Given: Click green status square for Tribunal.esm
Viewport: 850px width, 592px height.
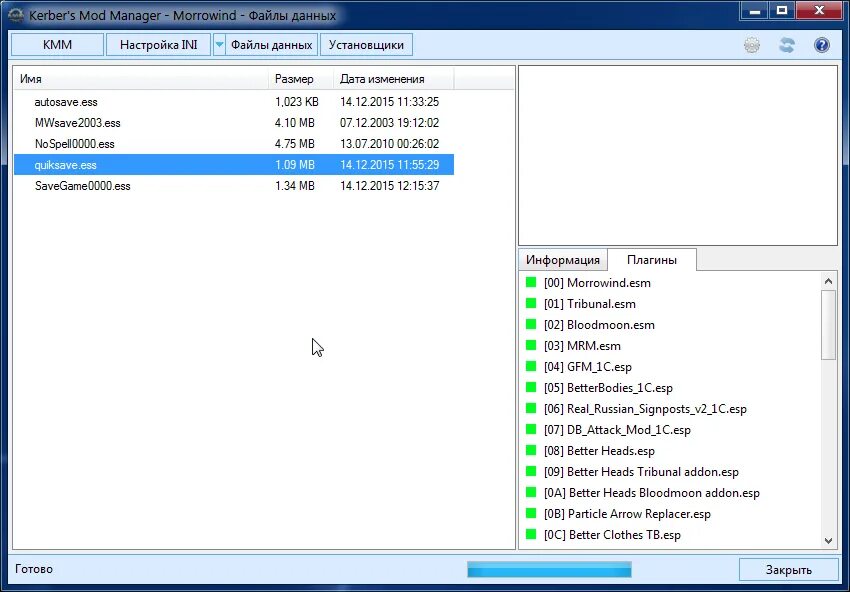Looking at the screenshot, I should (x=531, y=303).
